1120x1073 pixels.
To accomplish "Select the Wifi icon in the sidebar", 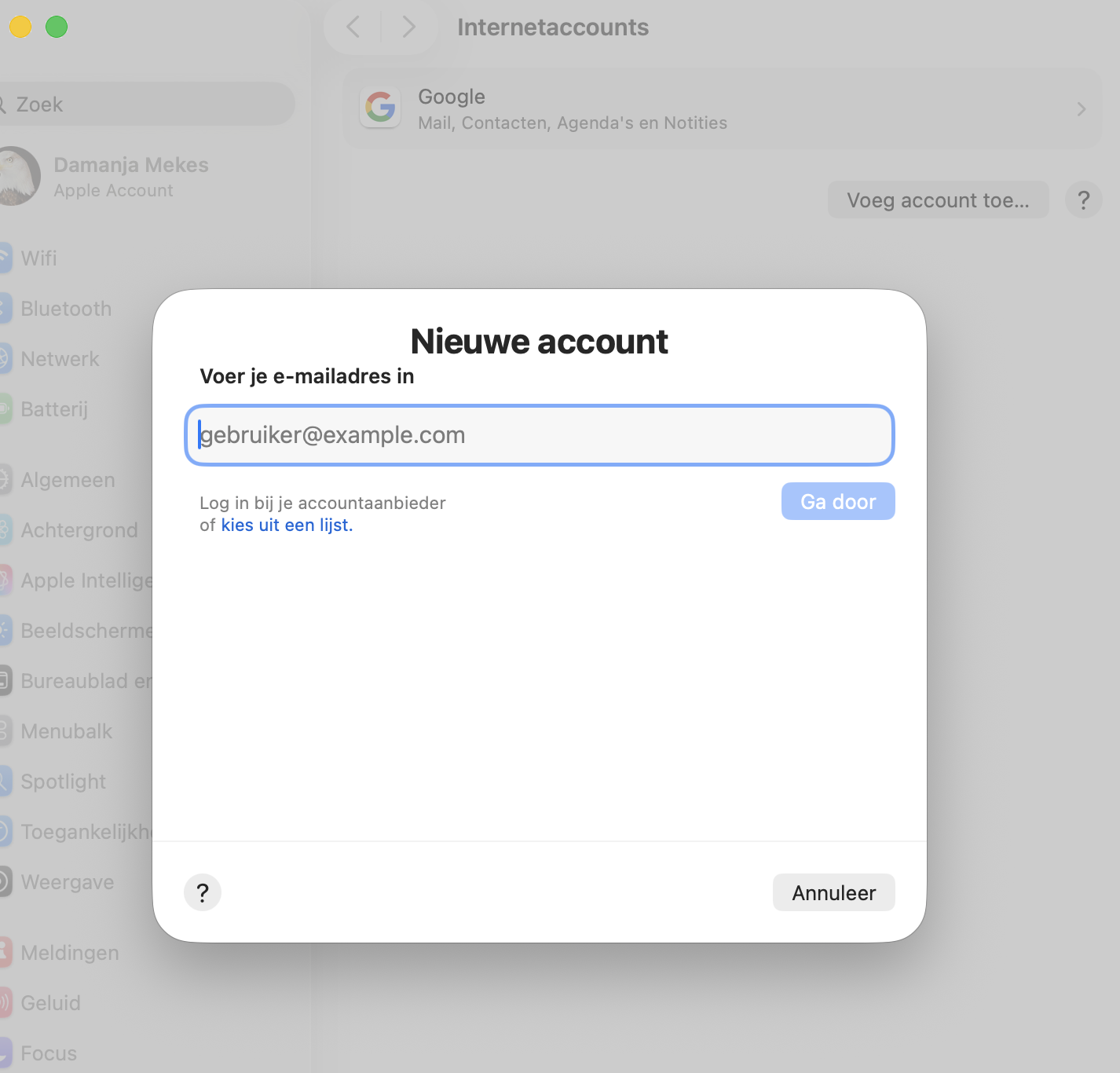I will (6, 258).
